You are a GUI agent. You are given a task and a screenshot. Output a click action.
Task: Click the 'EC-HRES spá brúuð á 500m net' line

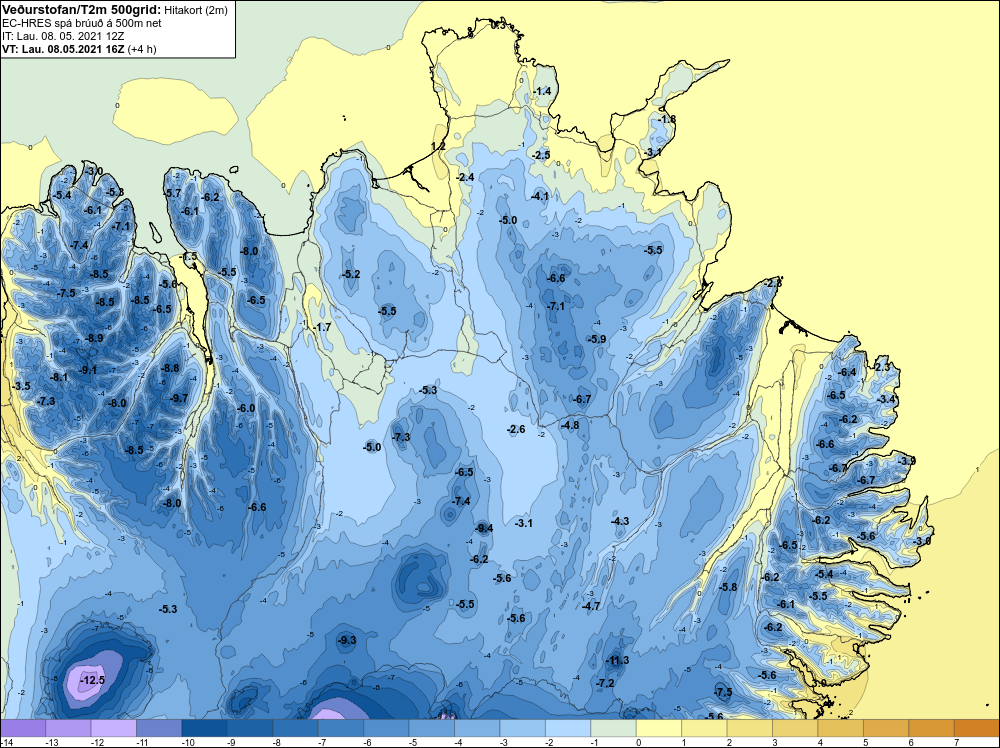82,24
